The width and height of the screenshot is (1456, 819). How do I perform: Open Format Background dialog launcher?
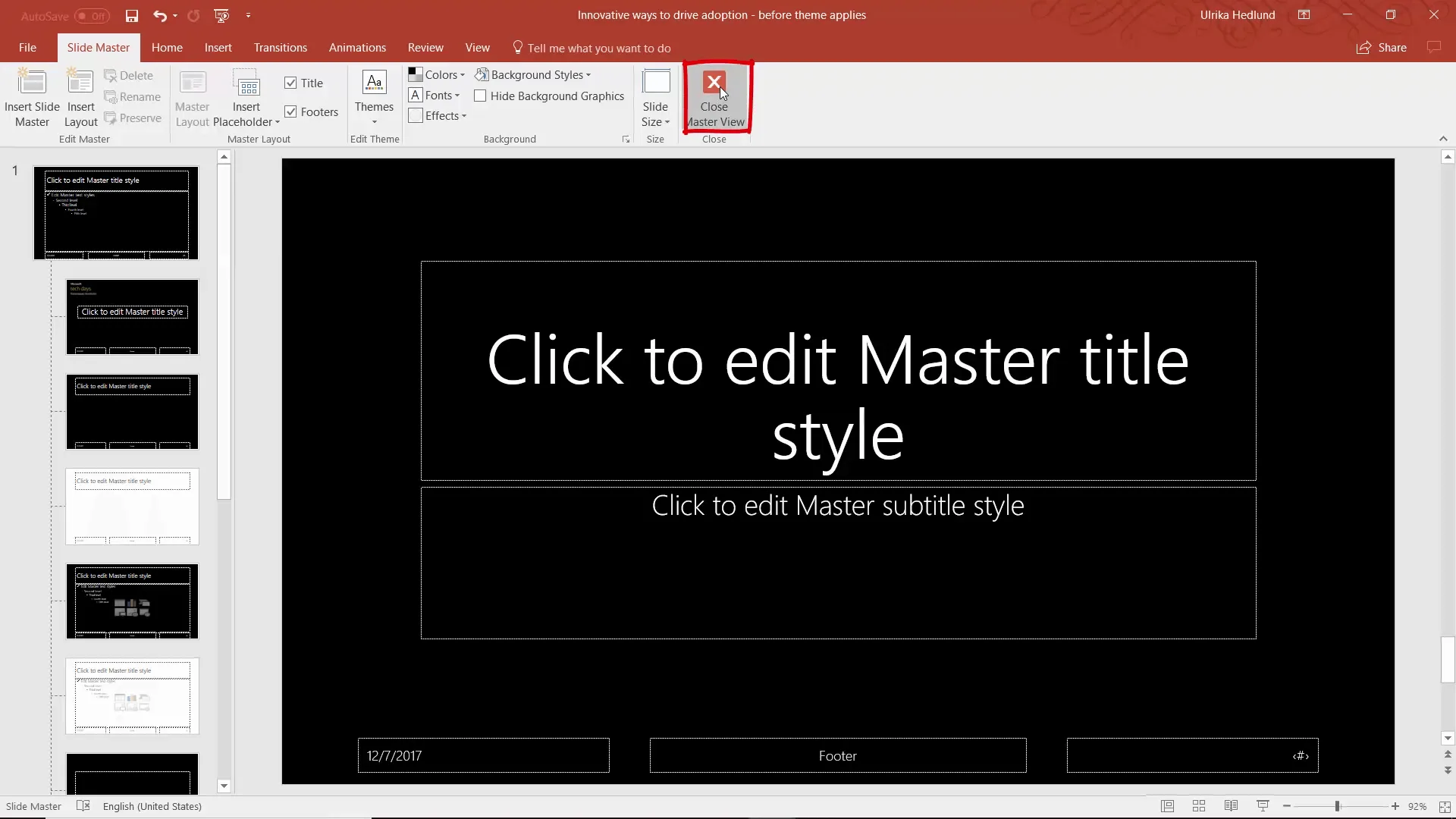pos(626,140)
